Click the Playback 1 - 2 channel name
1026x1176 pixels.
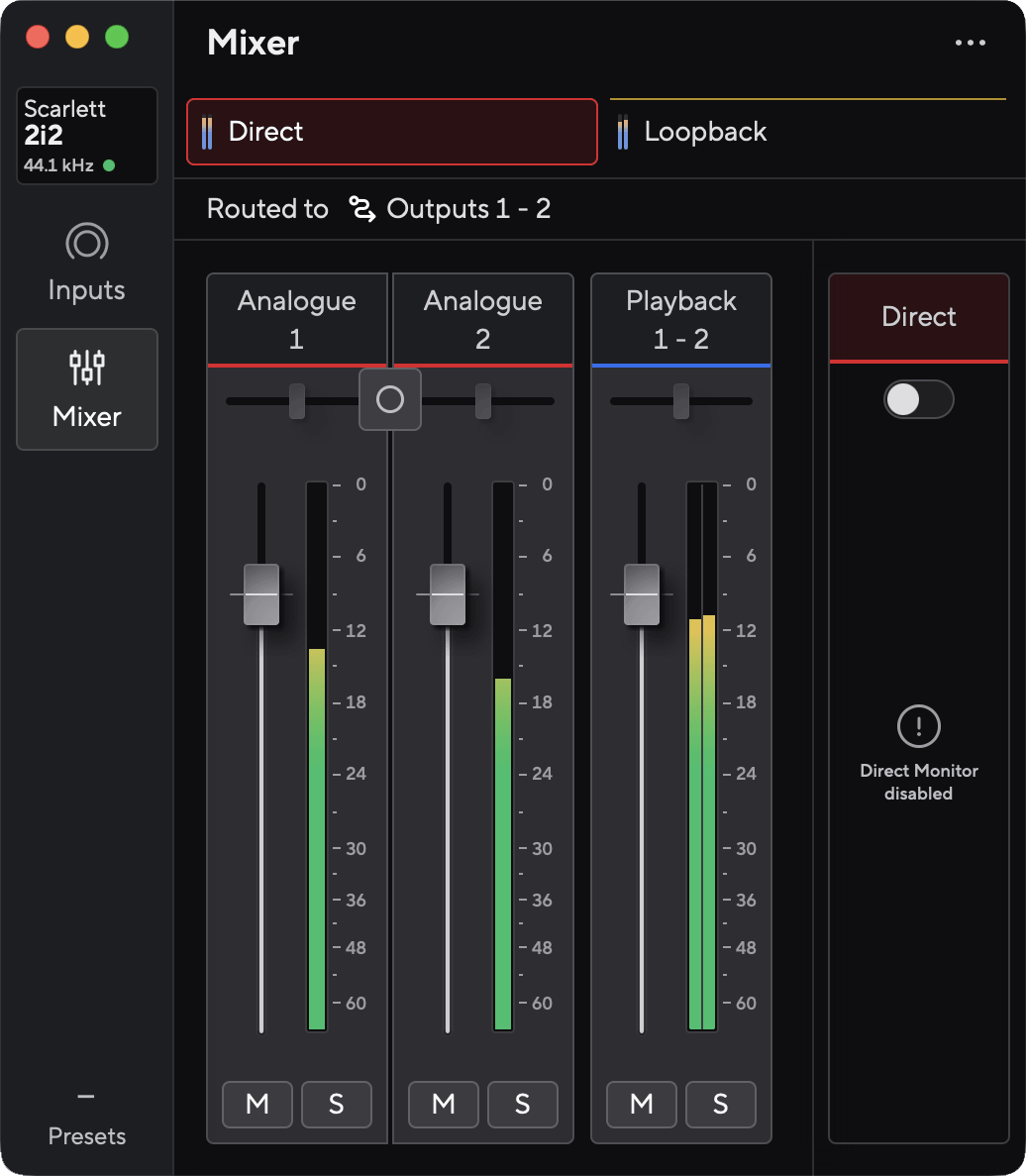681,319
